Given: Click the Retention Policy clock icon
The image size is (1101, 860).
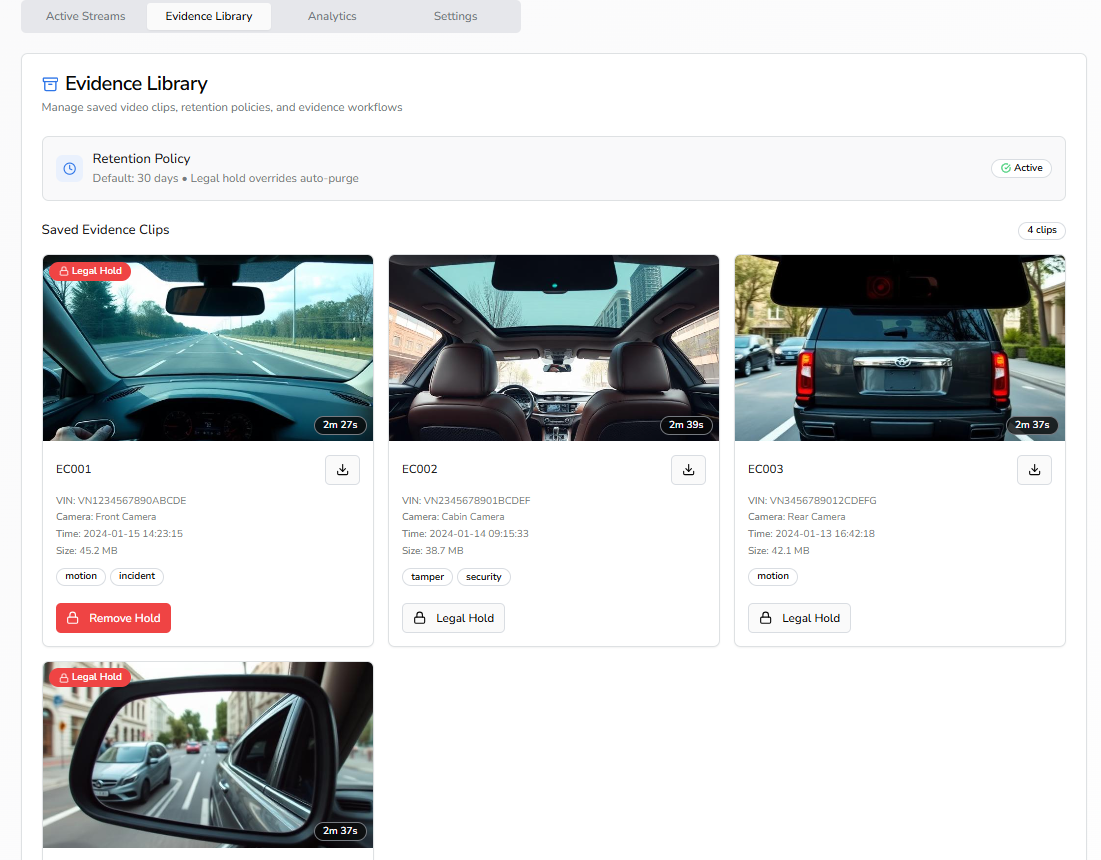Looking at the screenshot, I should (70, 168).
